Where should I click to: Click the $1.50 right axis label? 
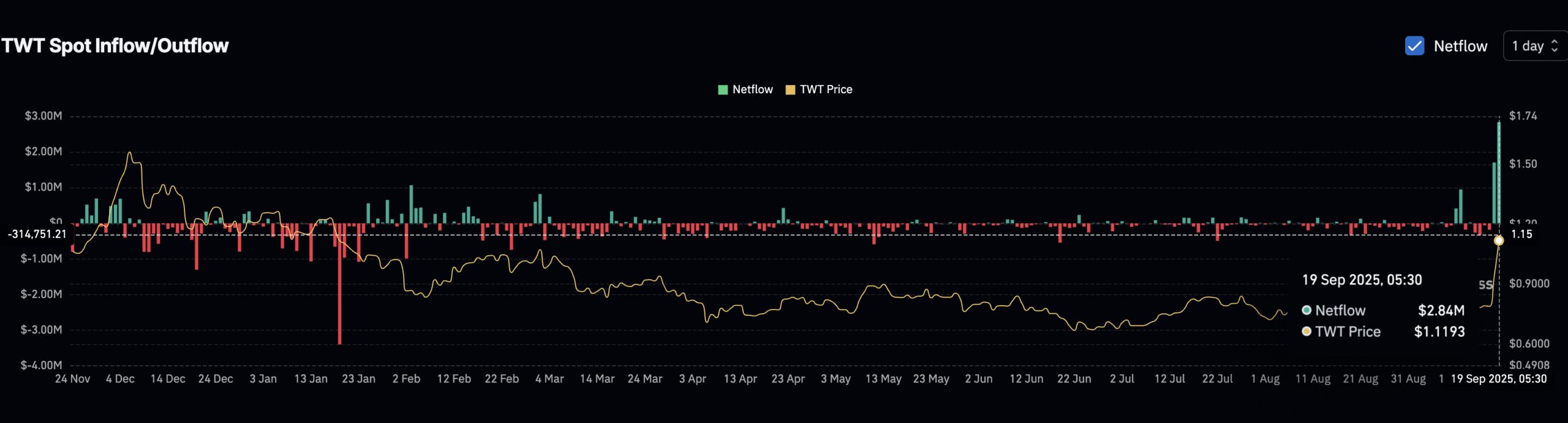point(1523,164)
